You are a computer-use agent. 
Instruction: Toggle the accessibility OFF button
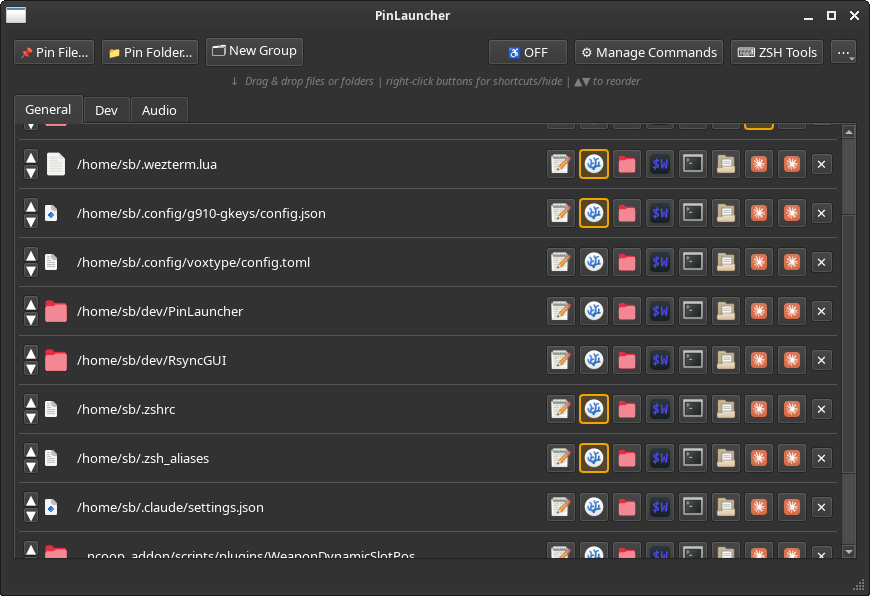coord(528,52)
